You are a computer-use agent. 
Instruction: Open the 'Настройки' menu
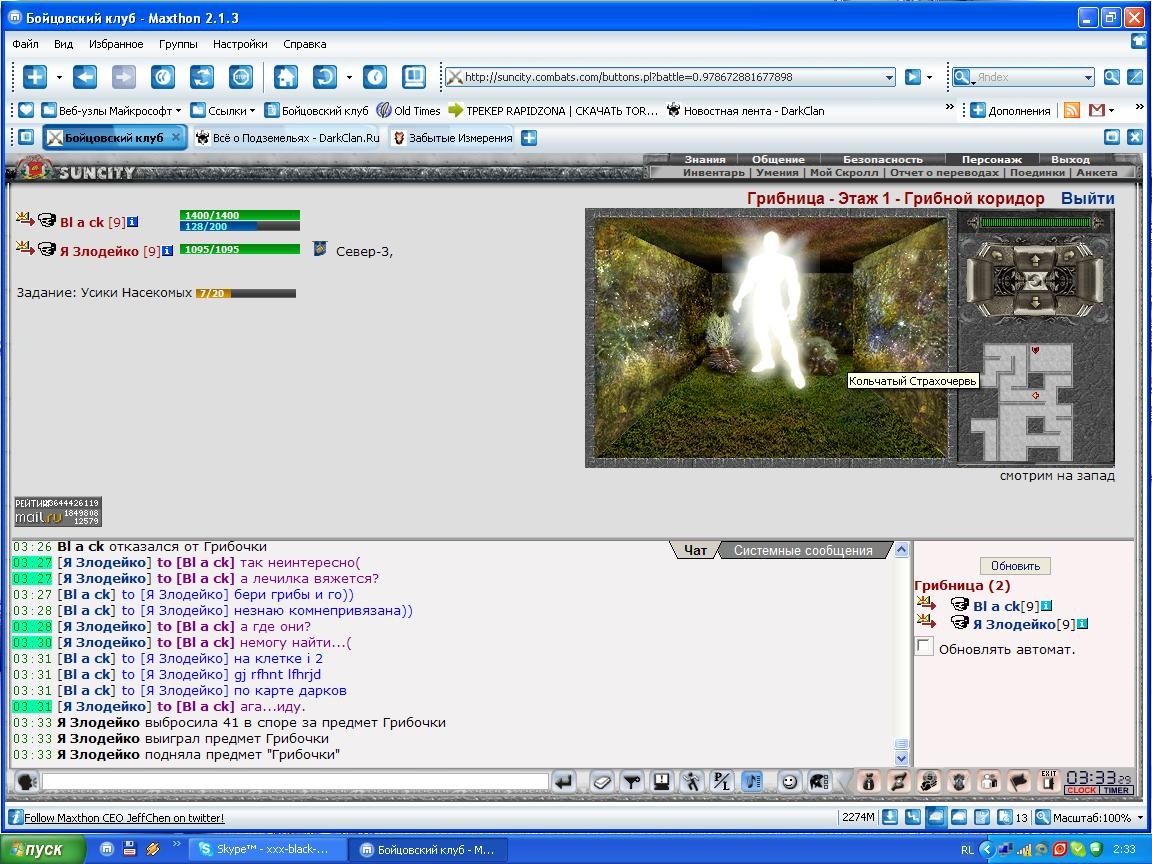240,44
